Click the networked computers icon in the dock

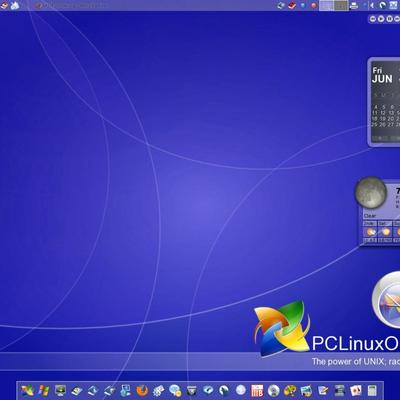[126, 390]
